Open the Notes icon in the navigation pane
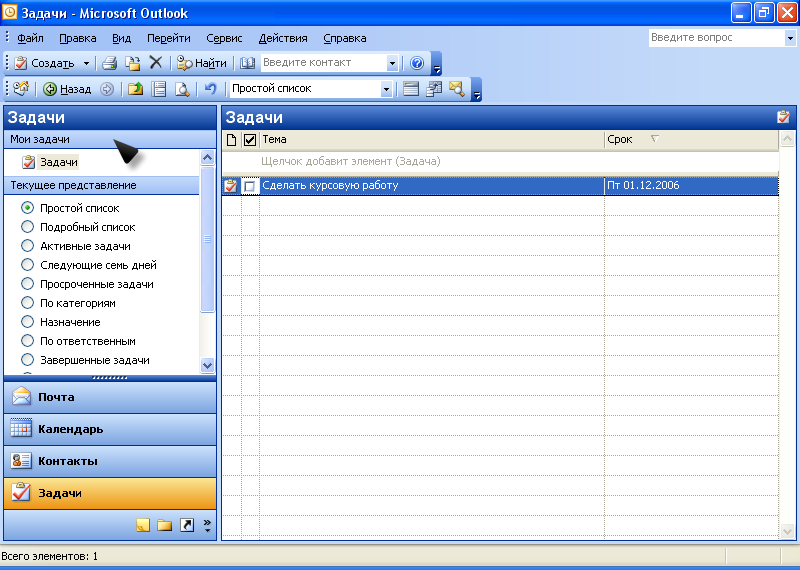Image resolution: width=800 pixels, height=570 pixels. (x=143, y=525)
